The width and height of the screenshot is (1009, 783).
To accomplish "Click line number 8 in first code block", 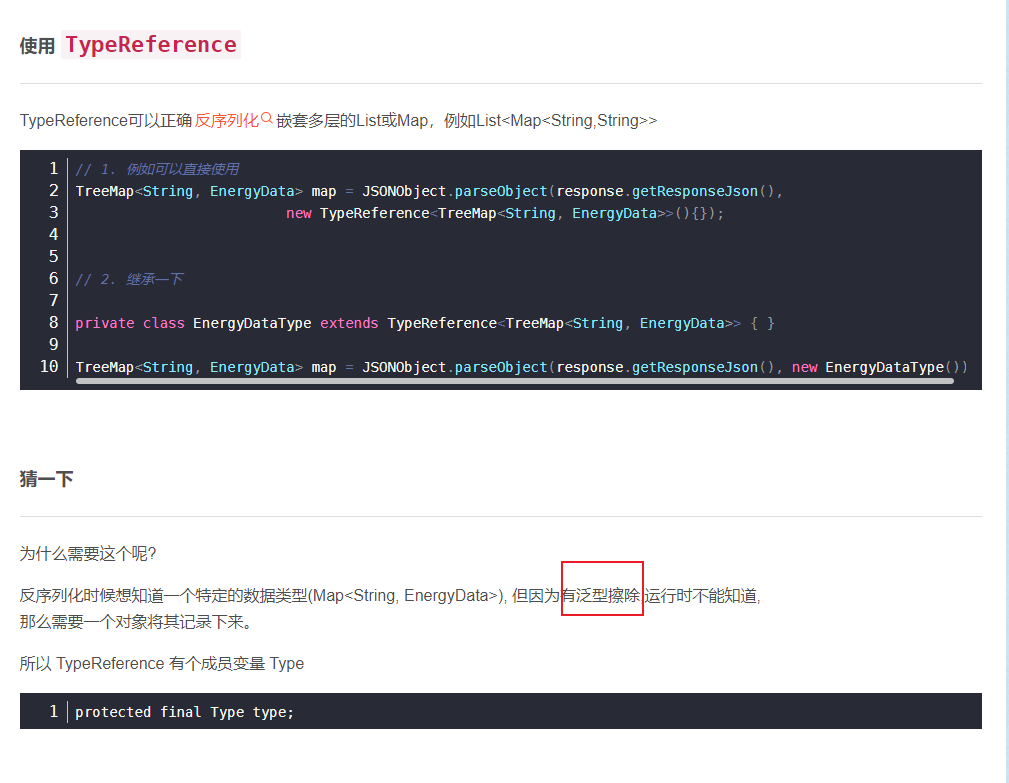I will click(x=54, y=322).
